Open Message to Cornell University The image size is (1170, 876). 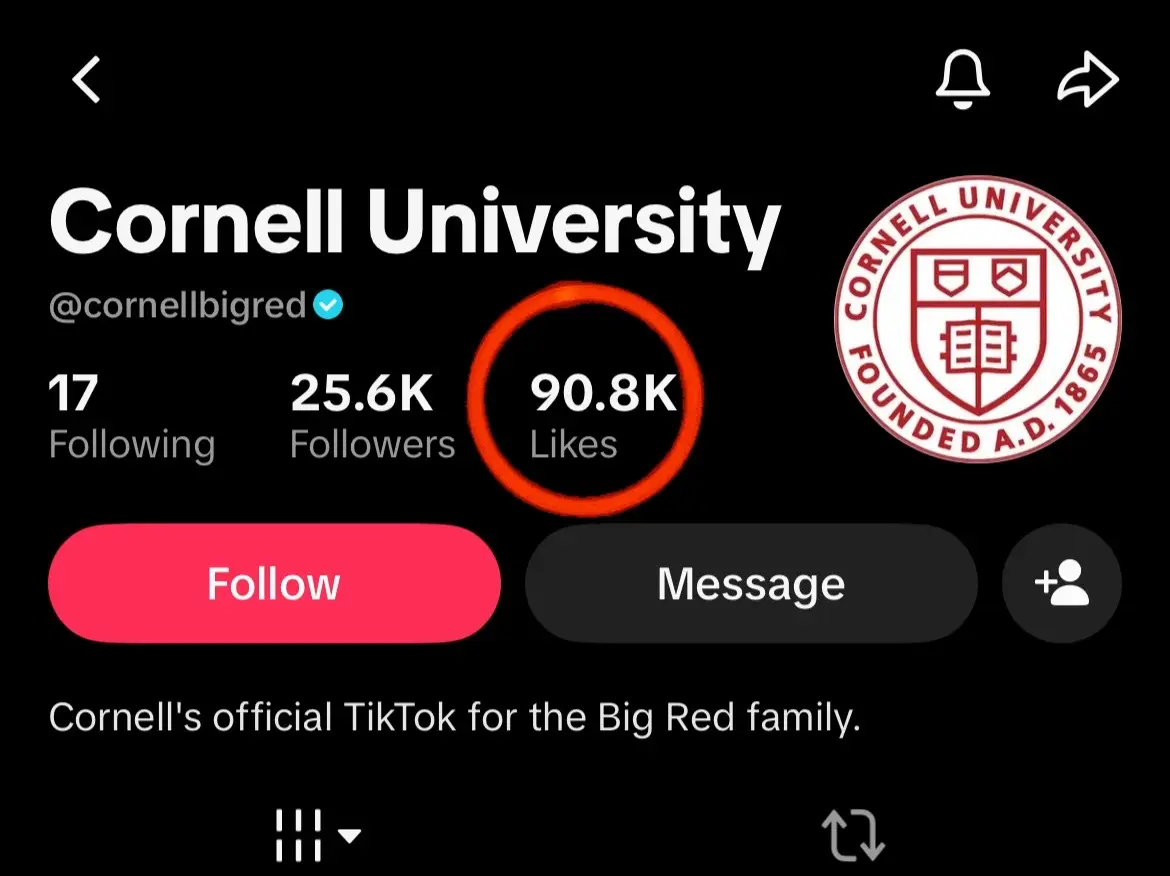pos(751,583)
